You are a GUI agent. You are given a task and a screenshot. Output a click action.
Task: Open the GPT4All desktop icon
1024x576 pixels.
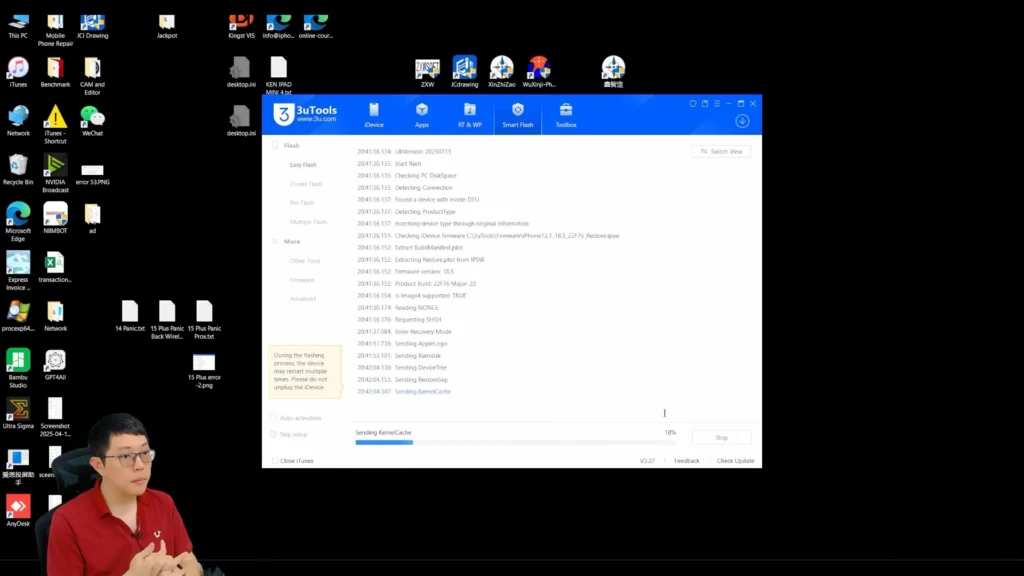pos(56,365)
